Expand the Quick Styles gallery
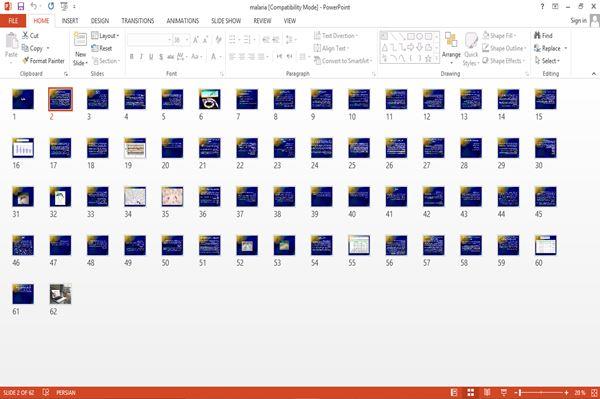Image resolution: width=600 pixels, height=399 pixels. 471,50
